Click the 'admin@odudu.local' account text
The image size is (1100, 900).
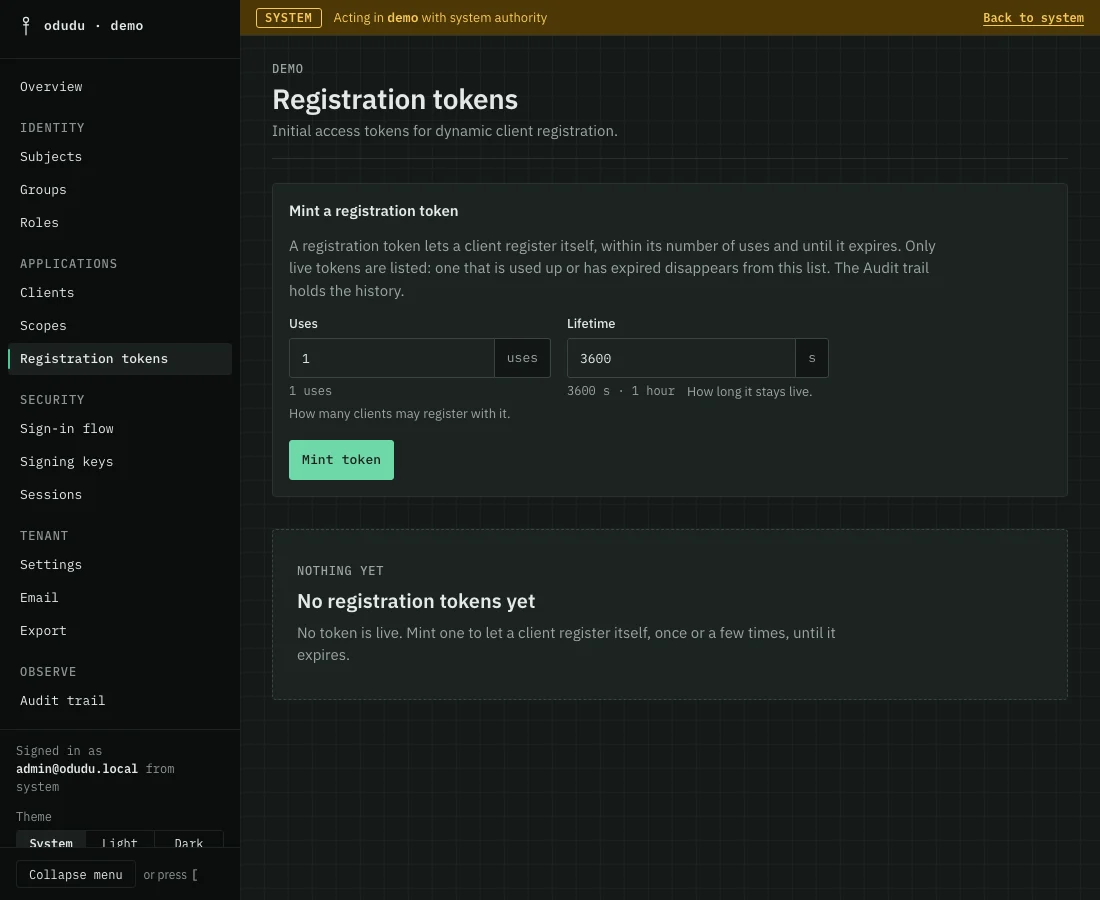77,769
